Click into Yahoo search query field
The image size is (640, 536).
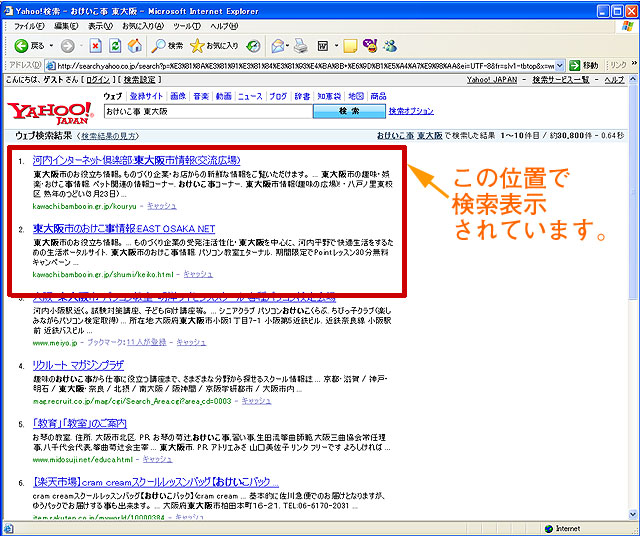click(x=209, y=111)
